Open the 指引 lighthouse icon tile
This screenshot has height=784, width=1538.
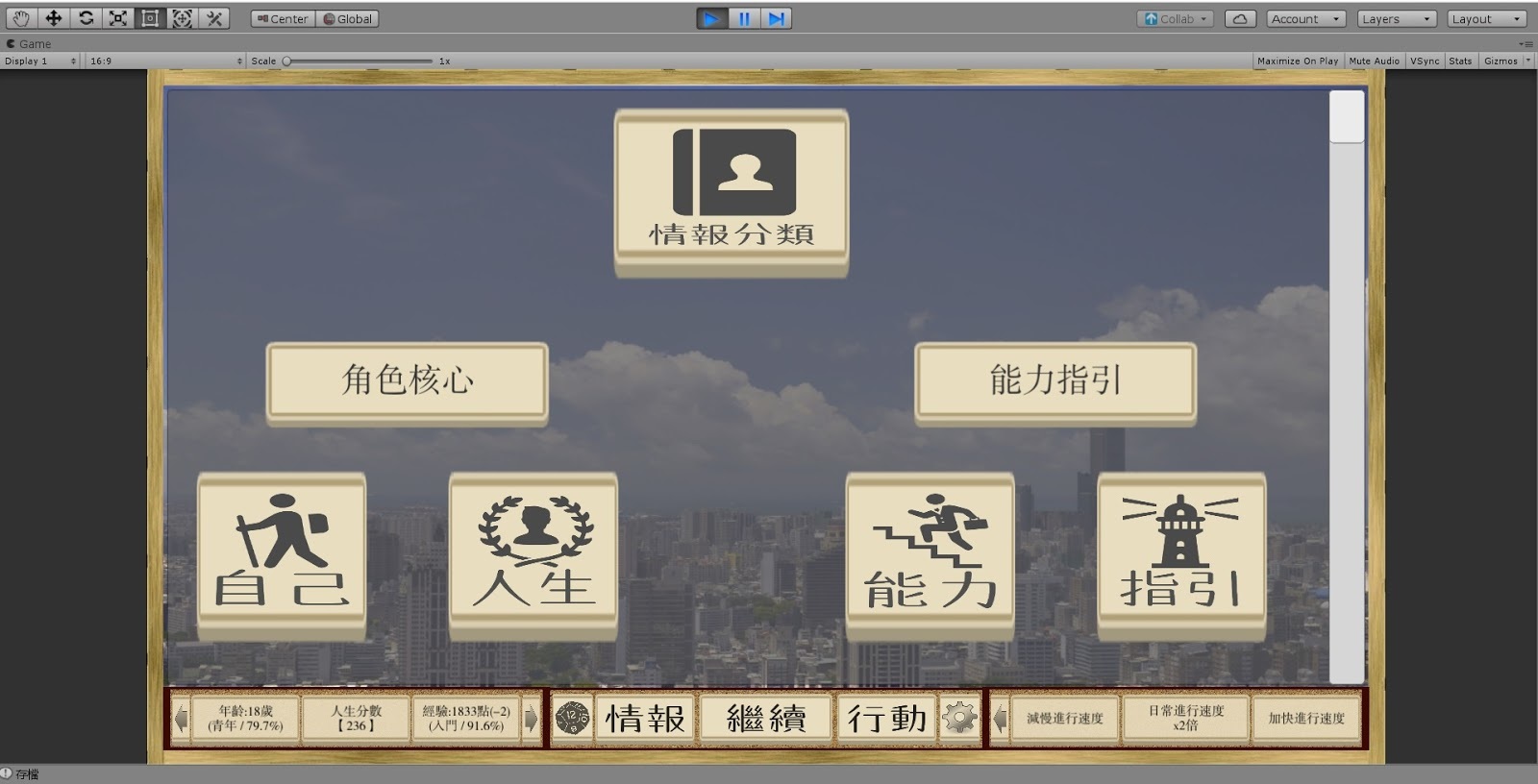pyautogui.click(x=1181, y=554)
